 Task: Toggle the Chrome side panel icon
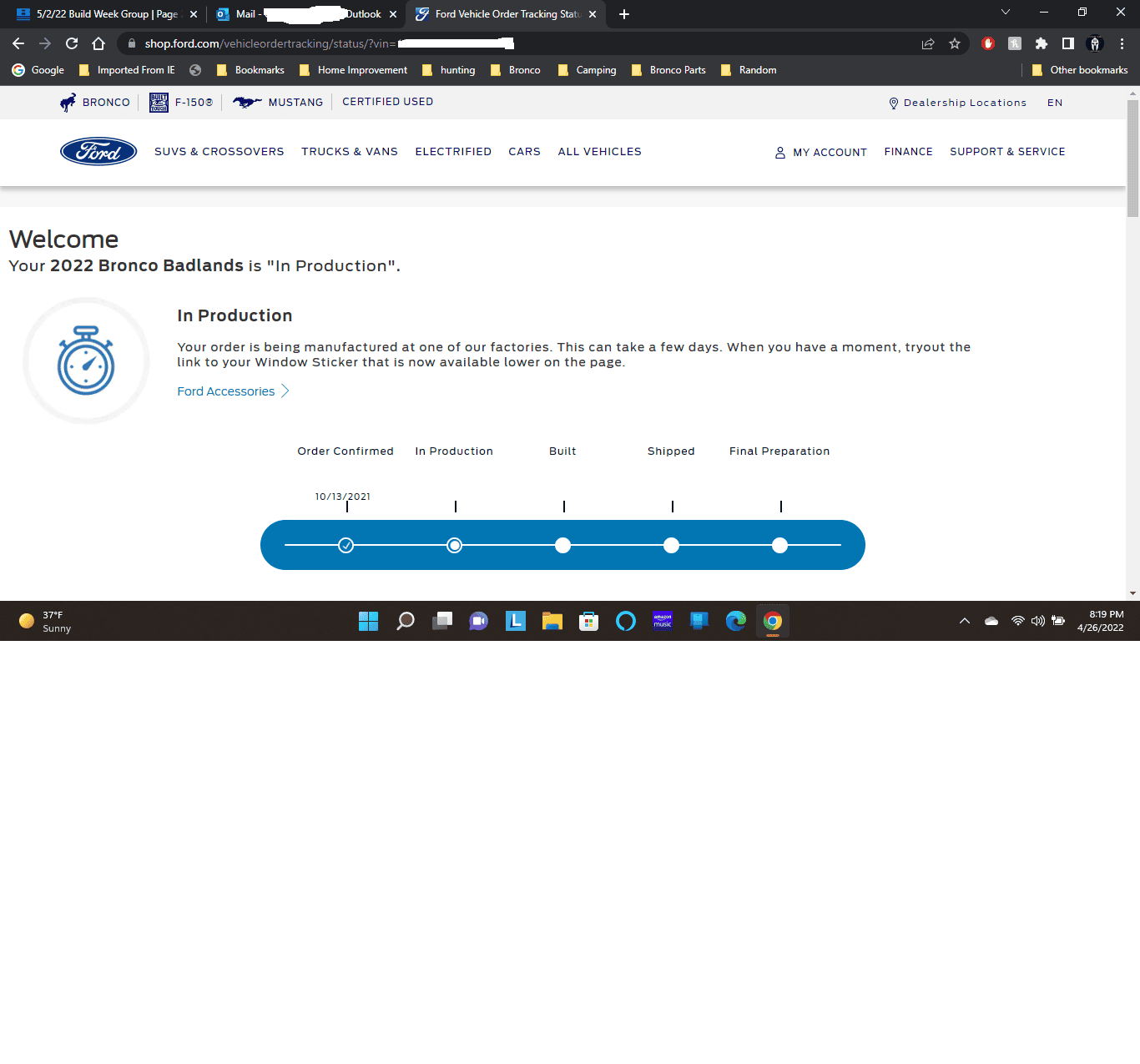click(1068, 43)
